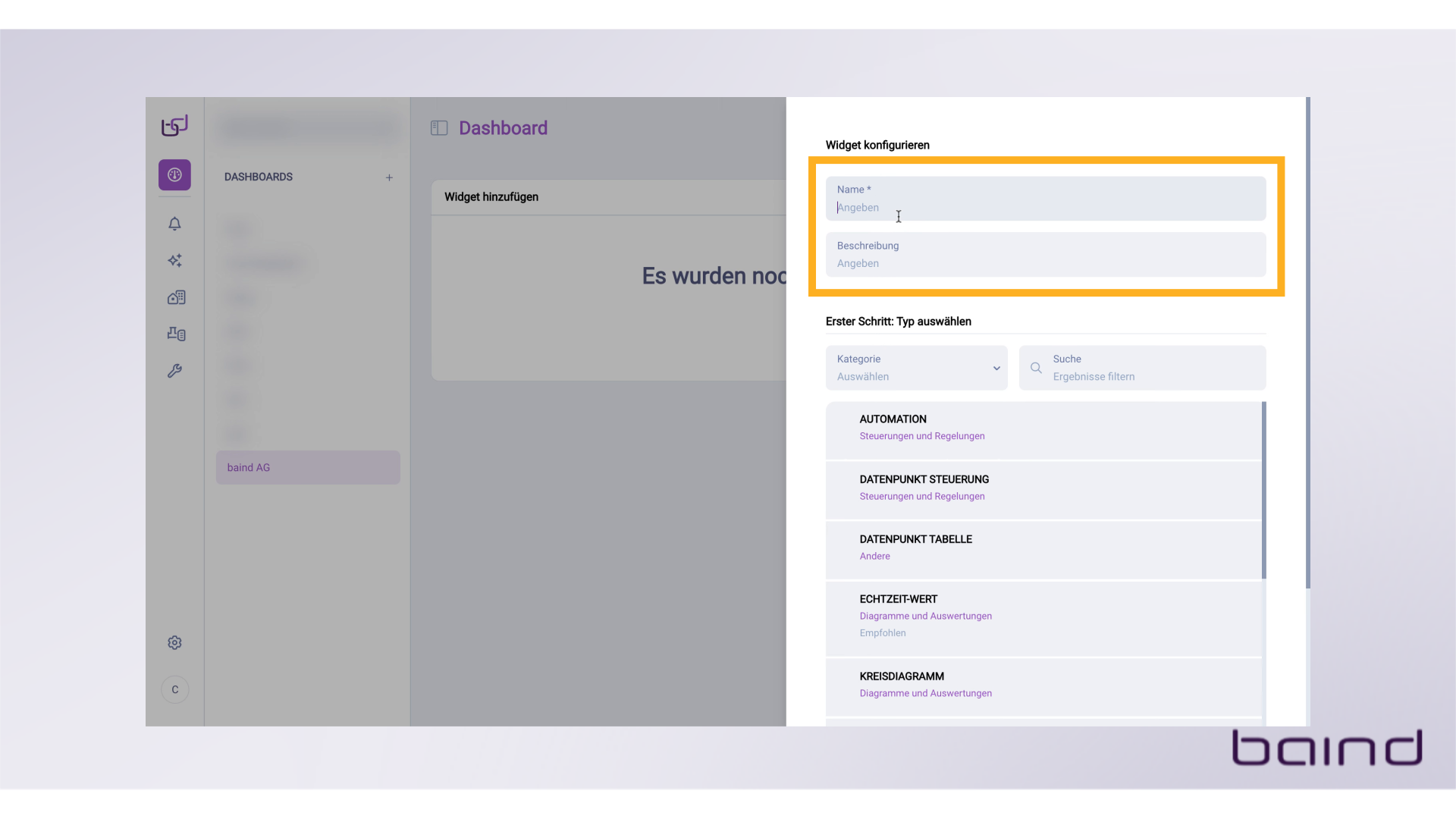Click the panel toggle icon beside Dashboard title
Image resolution: width=1456 pixels, height=819 pixels.
(439, 127)
